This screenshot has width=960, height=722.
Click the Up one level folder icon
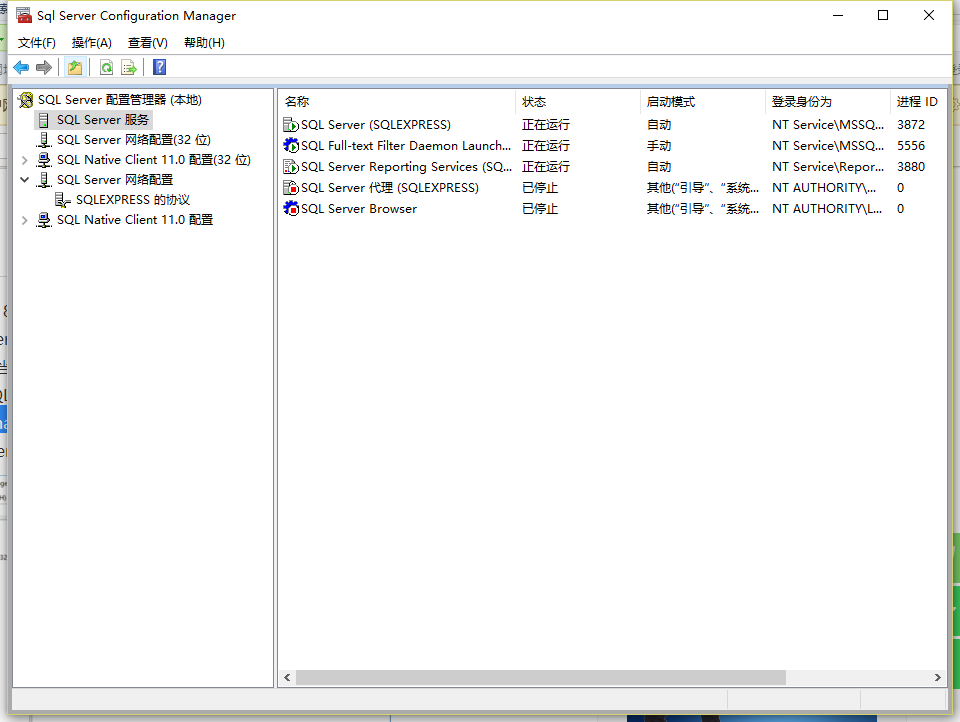pyautogui.click(x=75, y=67)
